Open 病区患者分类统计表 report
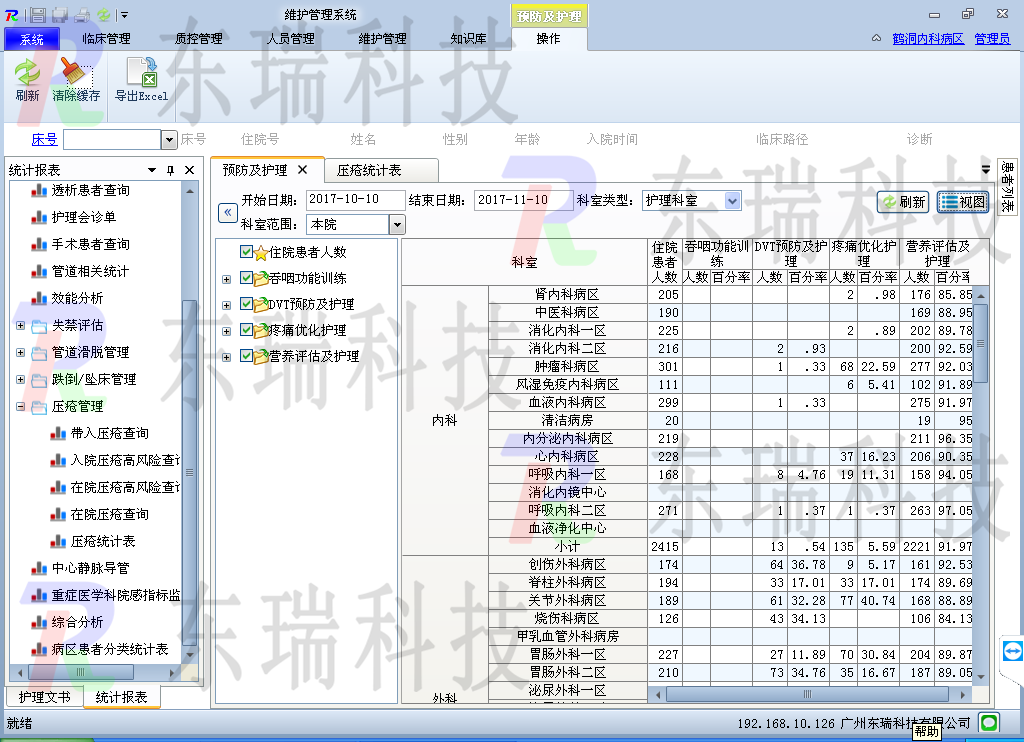Screen dimensions: 1024x742 pyautogui.click(x=110, y=649)
